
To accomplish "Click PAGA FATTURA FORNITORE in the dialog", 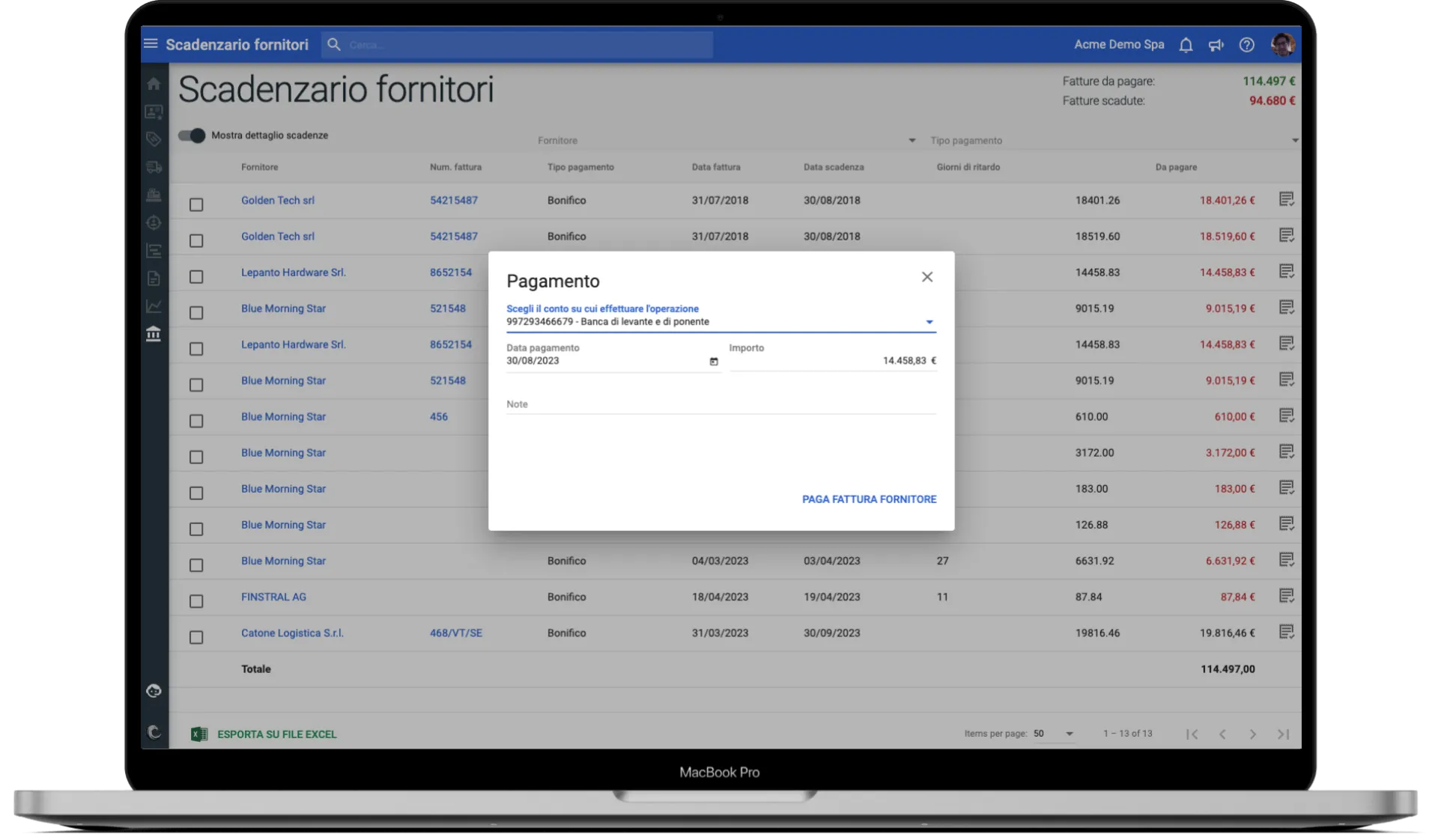I will pyautogui.click(x=869, y=499).
